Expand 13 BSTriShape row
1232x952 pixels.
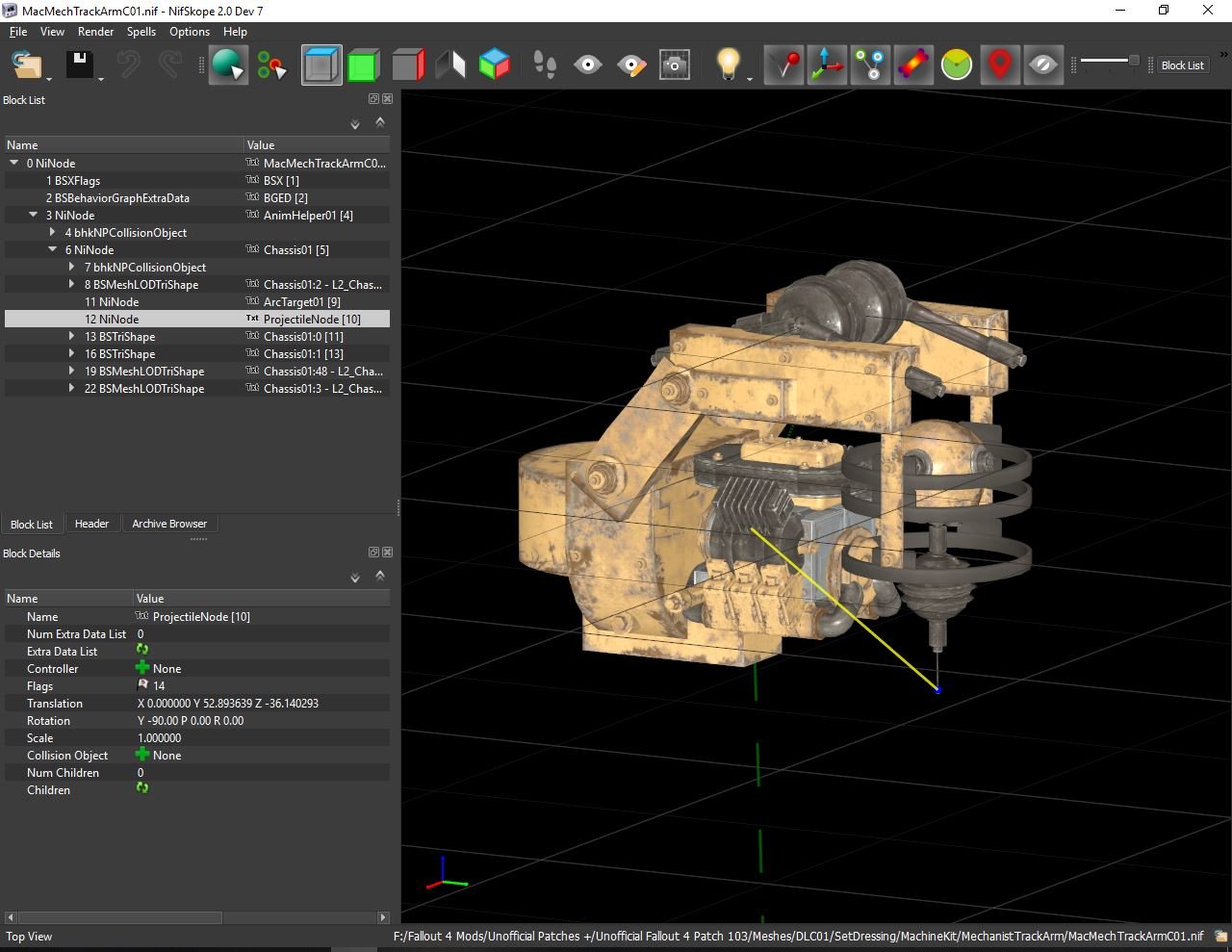coord(72,336)
